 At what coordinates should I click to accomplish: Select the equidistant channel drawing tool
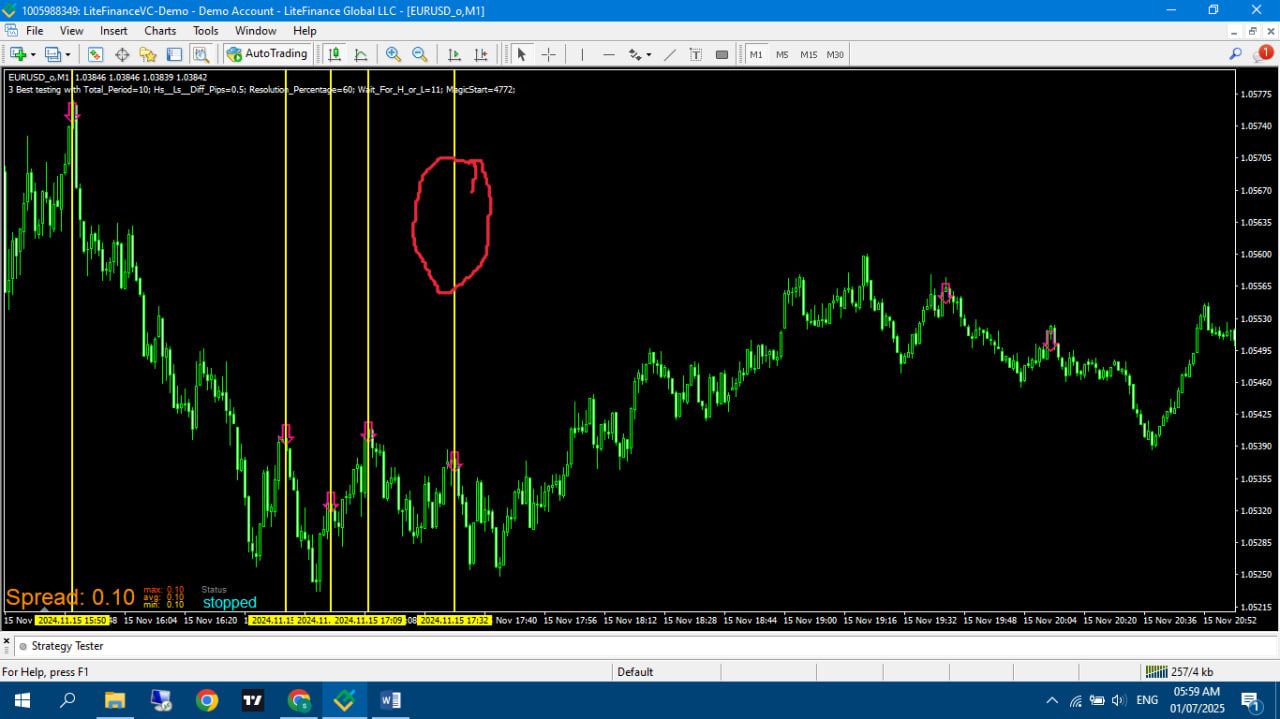click(x=634, y=54)
